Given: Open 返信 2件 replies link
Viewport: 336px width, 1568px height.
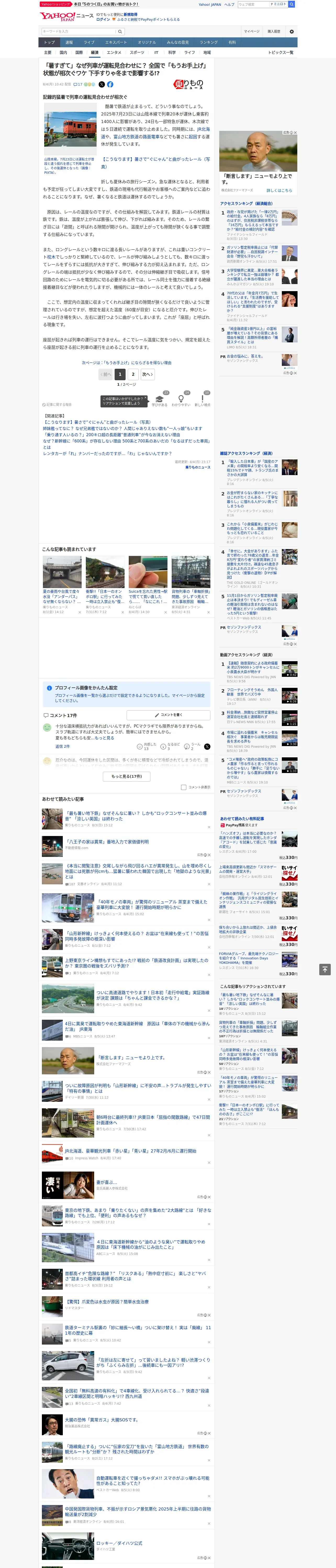Looking at the screenshot, I should (x=62, y=746).
